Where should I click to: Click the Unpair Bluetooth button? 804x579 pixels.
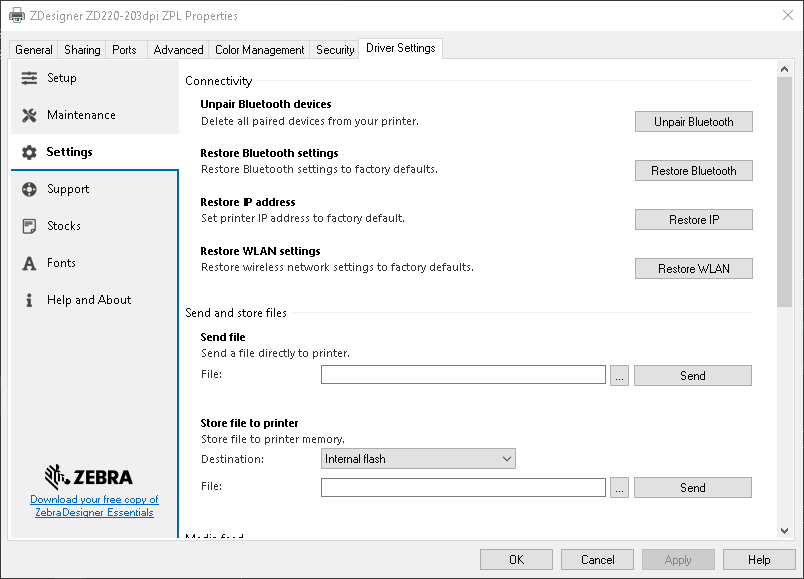pyautogui.click(x=693, y=121)
